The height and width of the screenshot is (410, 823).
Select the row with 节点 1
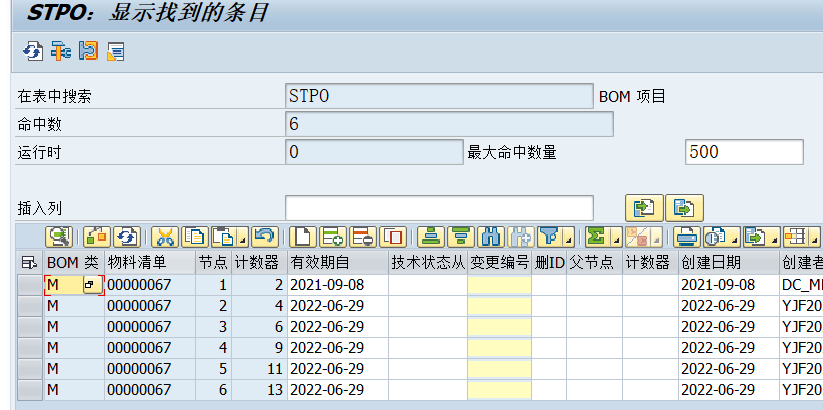tap(29, 285)
